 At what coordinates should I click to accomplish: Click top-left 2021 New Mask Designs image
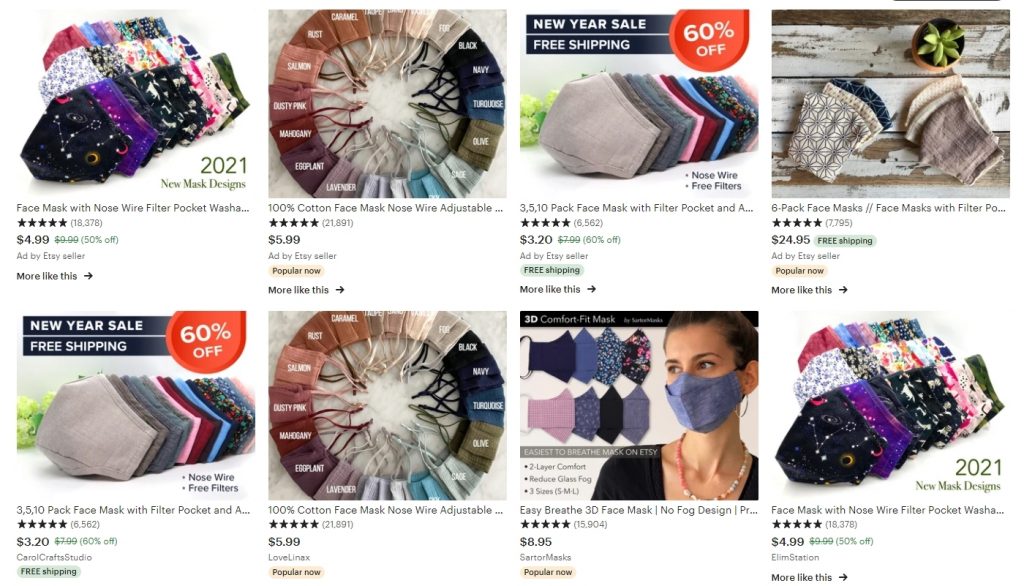(x=136, y=103)
